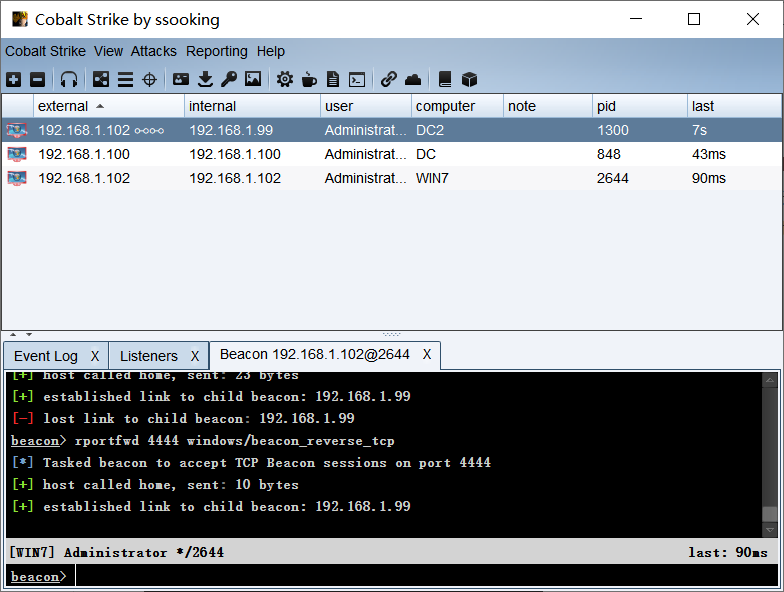Image resolution: width=784 pixels, height=592 pixels.
Task: Open the Reporting menu
Action: pyautogui.click(x=216, y=52)
